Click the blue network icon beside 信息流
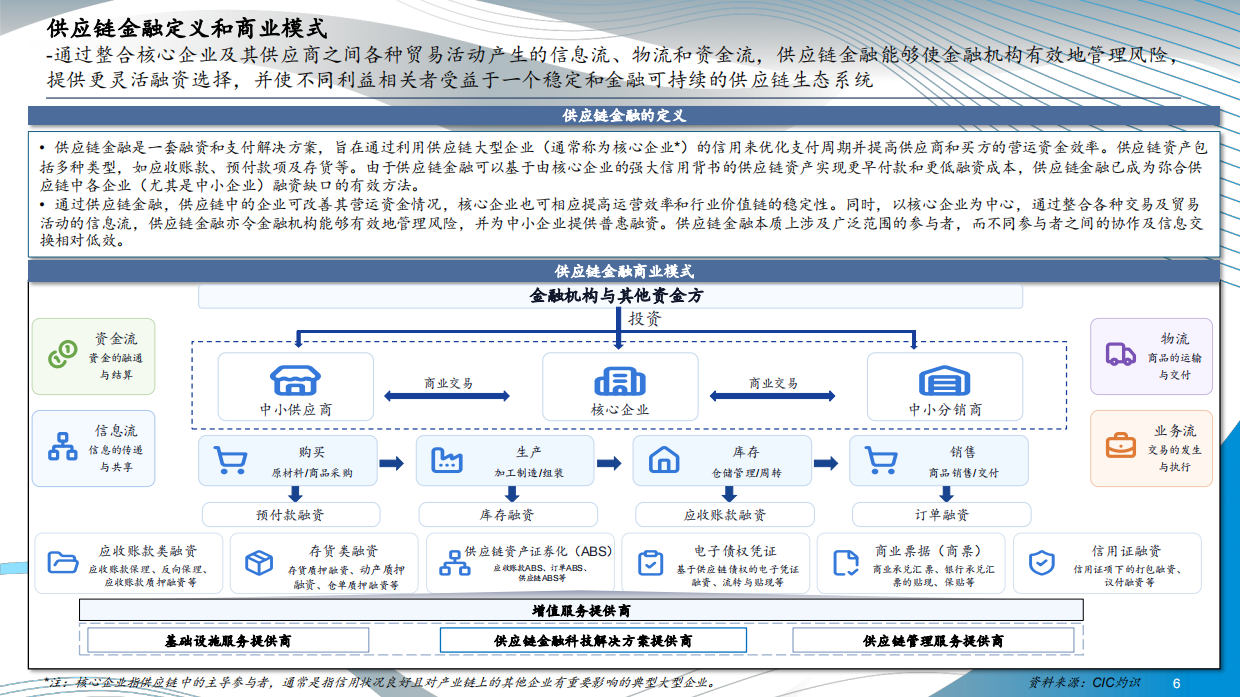1240x697 pixels. pos(62,447)
